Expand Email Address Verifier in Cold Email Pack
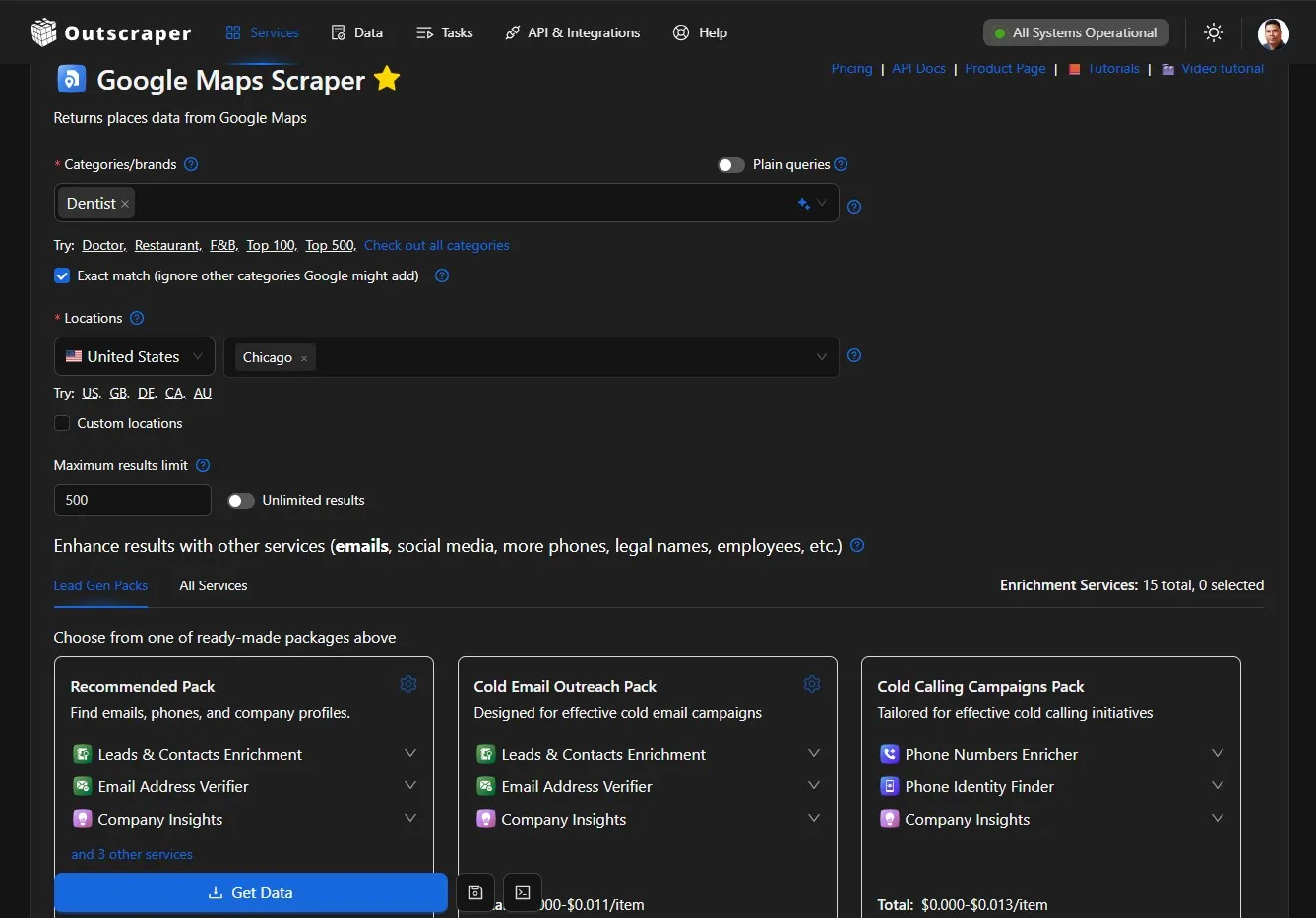 point(814,786)
